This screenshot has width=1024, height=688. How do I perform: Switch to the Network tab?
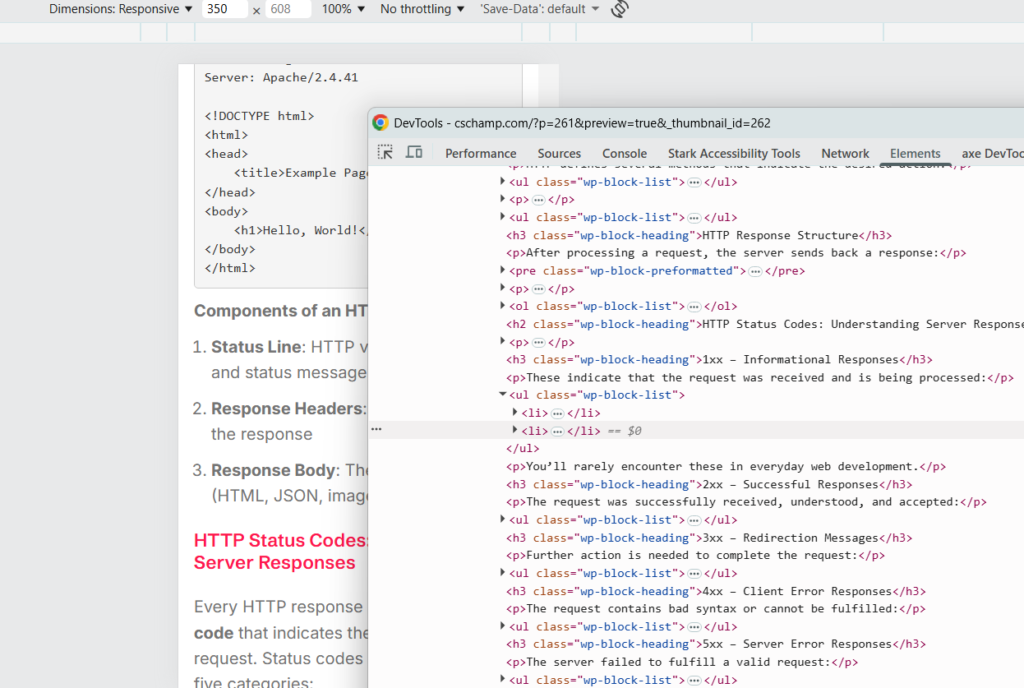[x=845, y=153]
